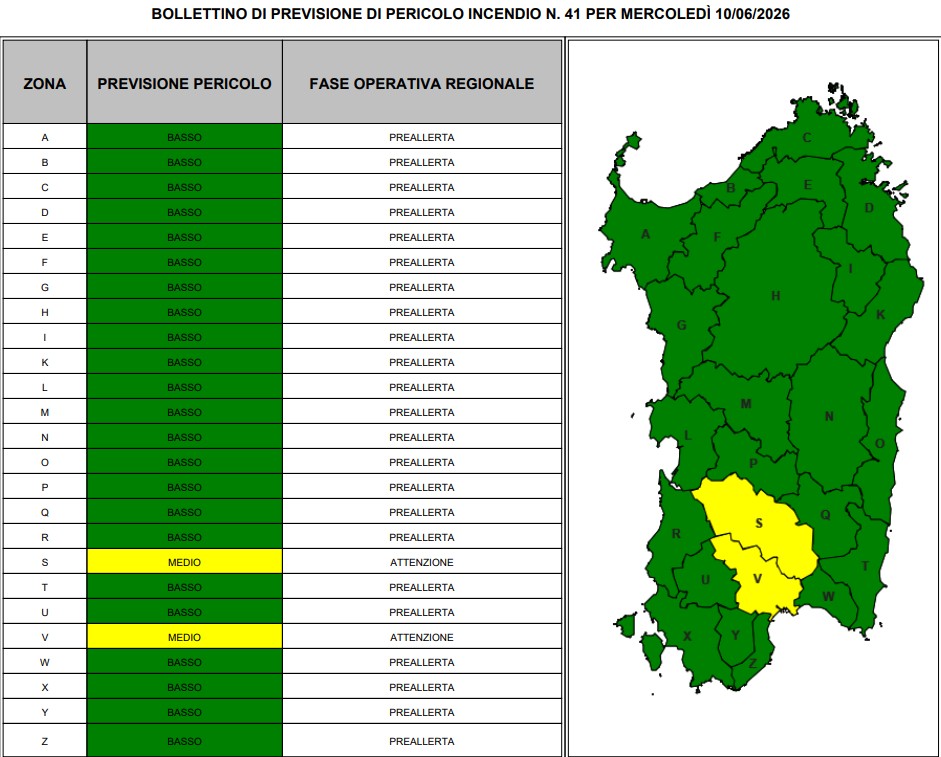Click zone A region on the map
The width and height of the screenshot is (941, 757).
pos(645,234)
